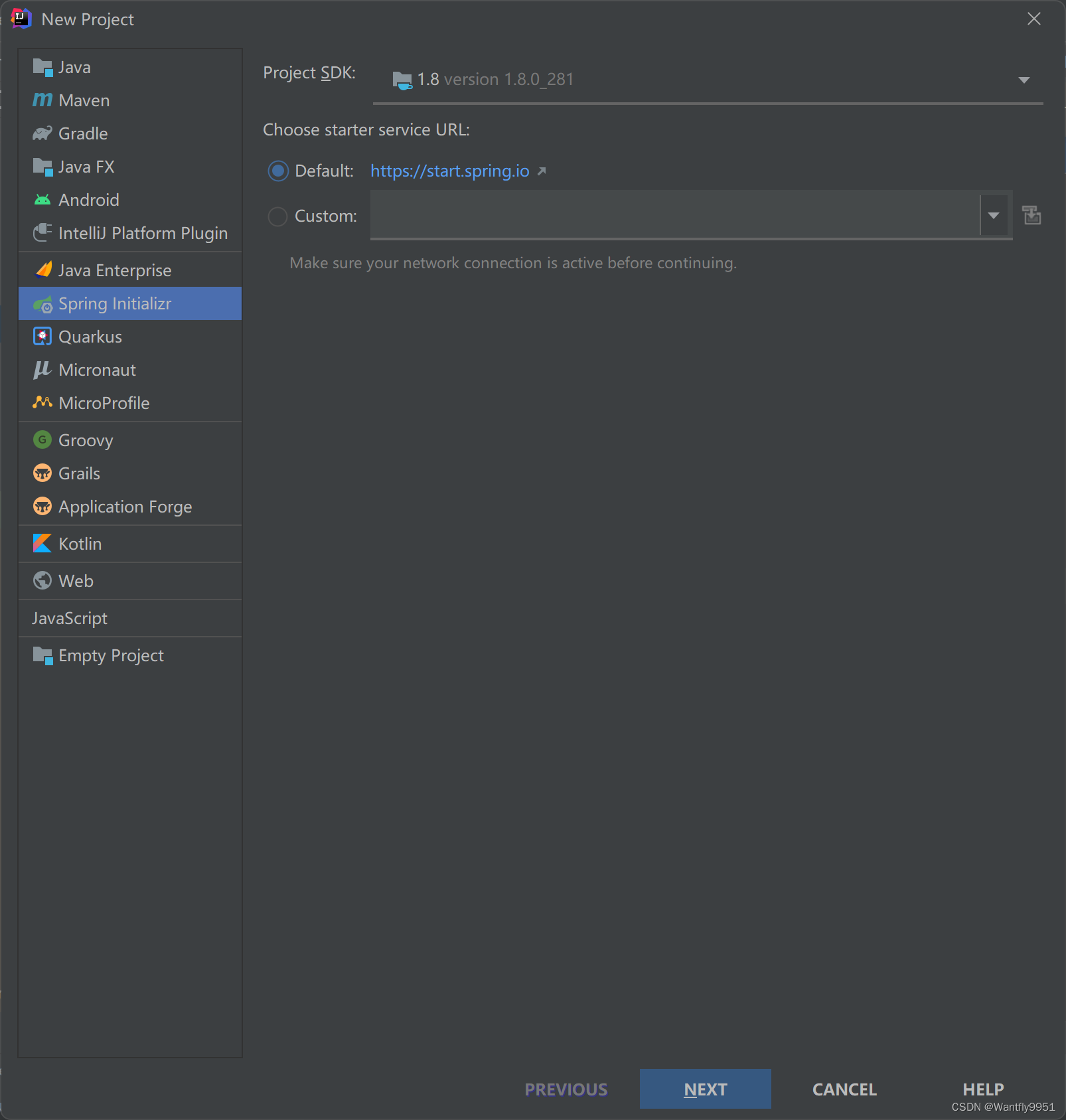Click the '1.8 version 1.8.0_281' SDK value

[495, 80]
